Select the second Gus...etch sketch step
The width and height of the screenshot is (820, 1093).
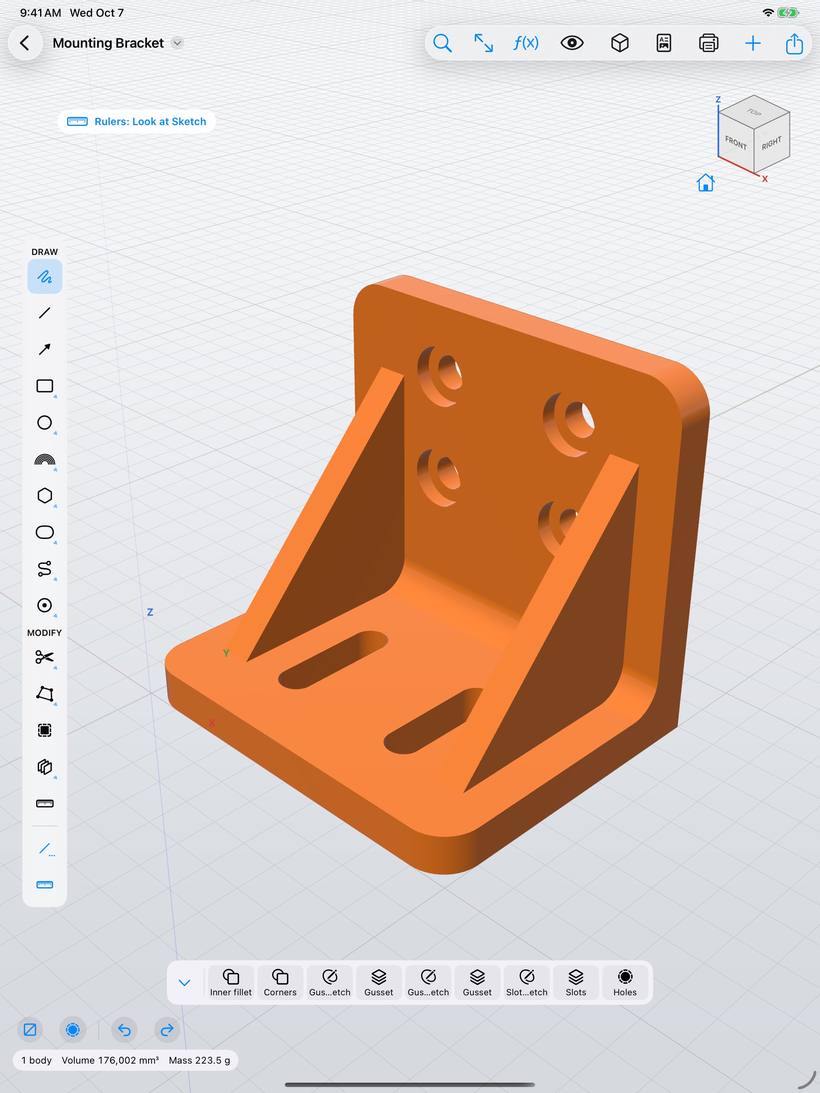(x=428, y=983)
